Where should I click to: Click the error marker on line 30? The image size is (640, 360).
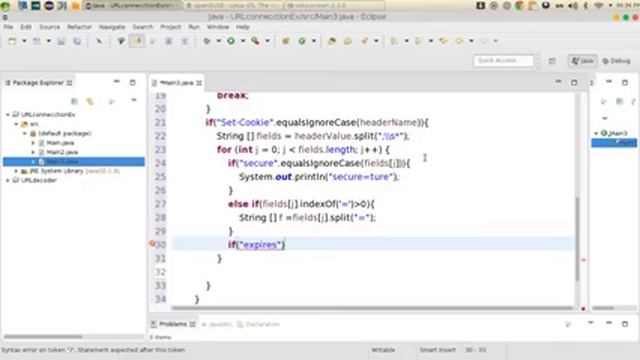click(152, 244)
